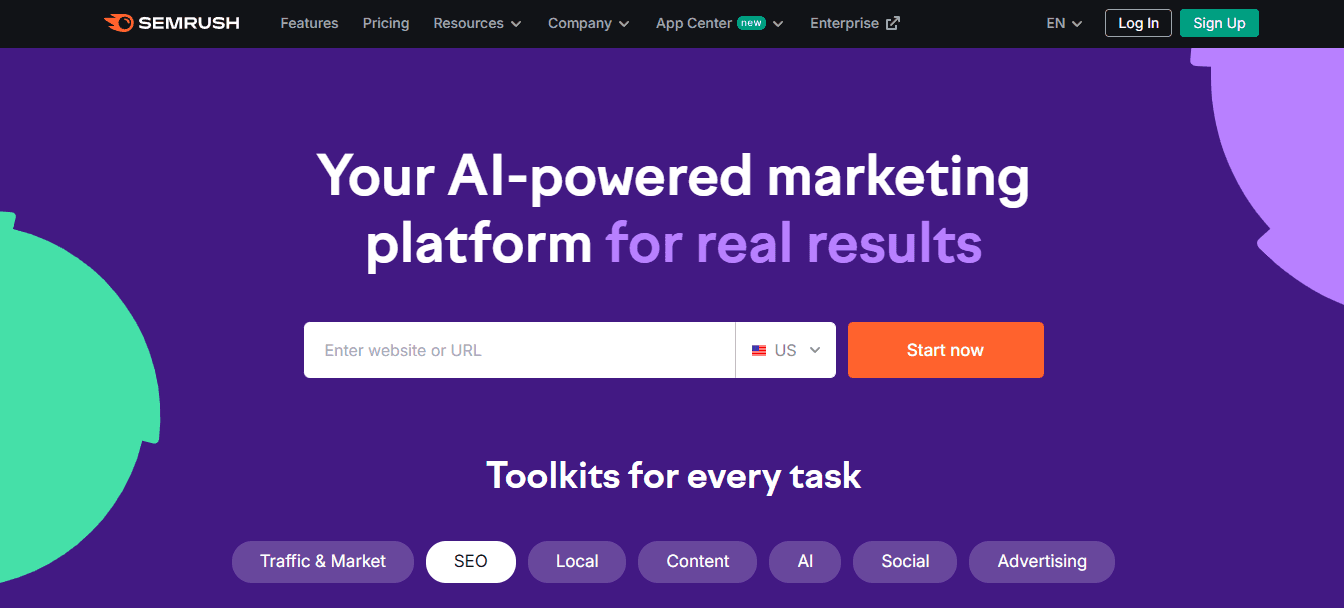The height and width of the screenshot is (608, 1344).
Task: Expand the App Center menu
Action: pos(719,23)
